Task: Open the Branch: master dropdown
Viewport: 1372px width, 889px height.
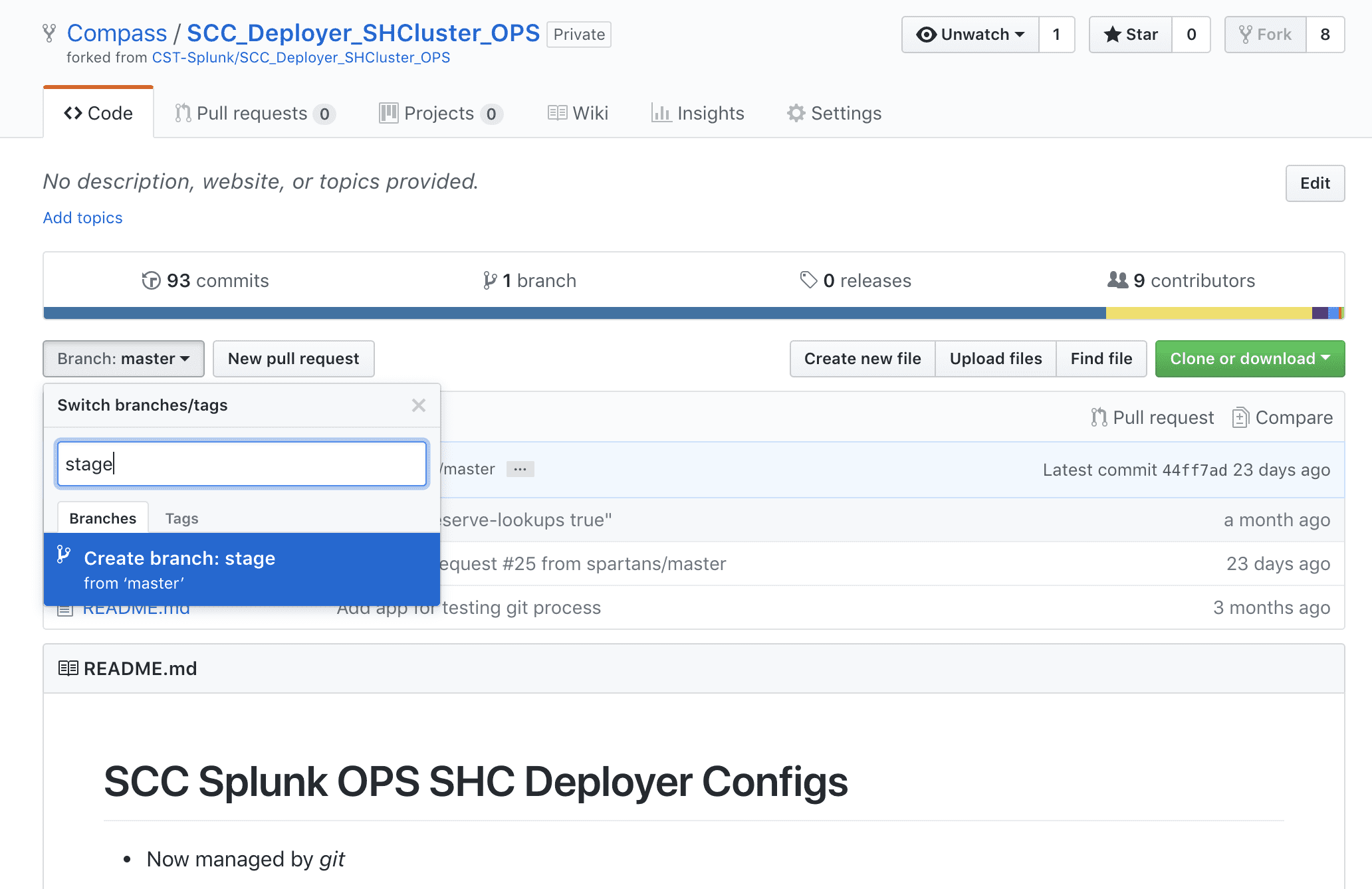Action: (x=123, y=359)
